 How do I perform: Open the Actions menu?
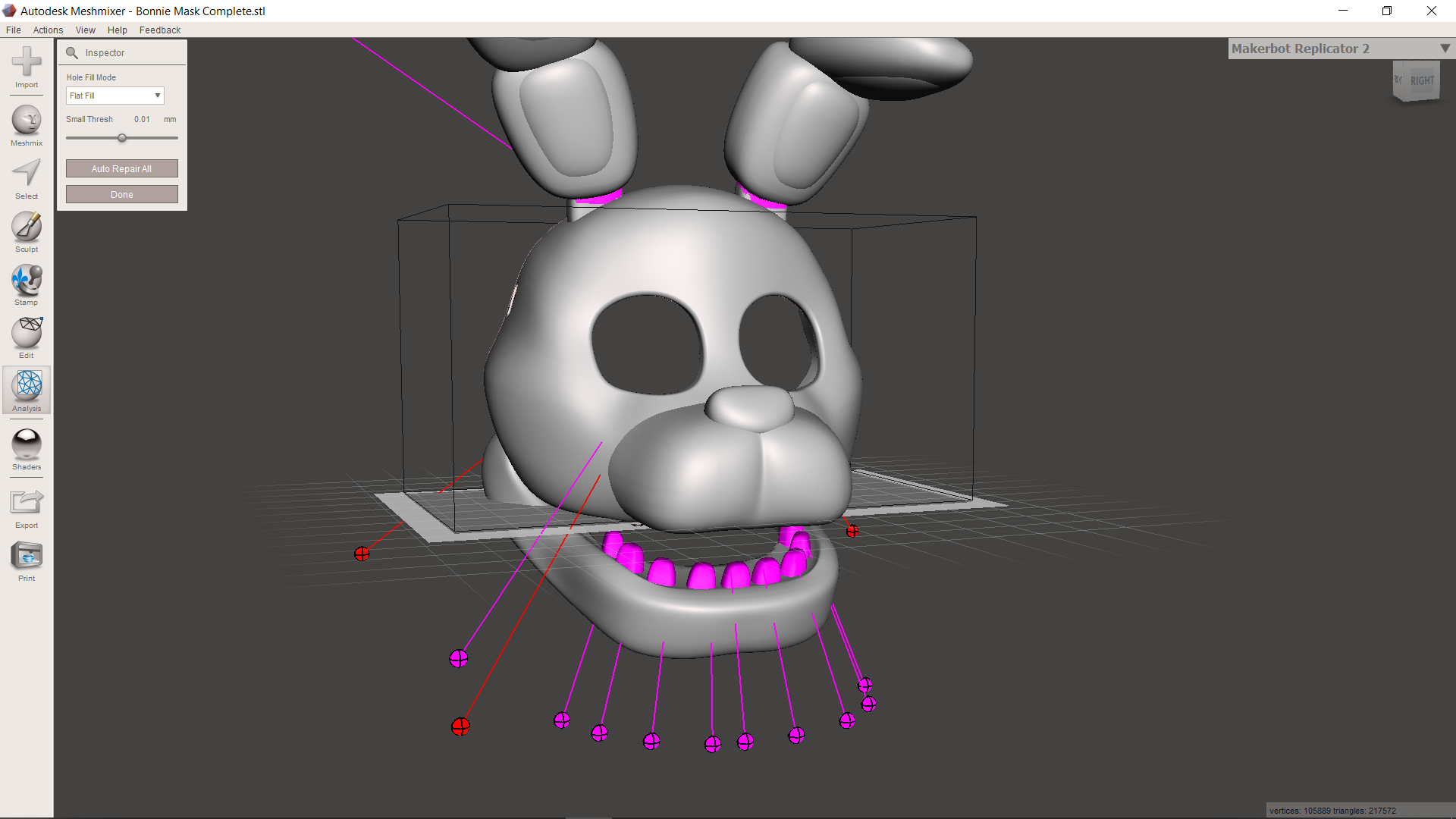[x=48, y=30]
